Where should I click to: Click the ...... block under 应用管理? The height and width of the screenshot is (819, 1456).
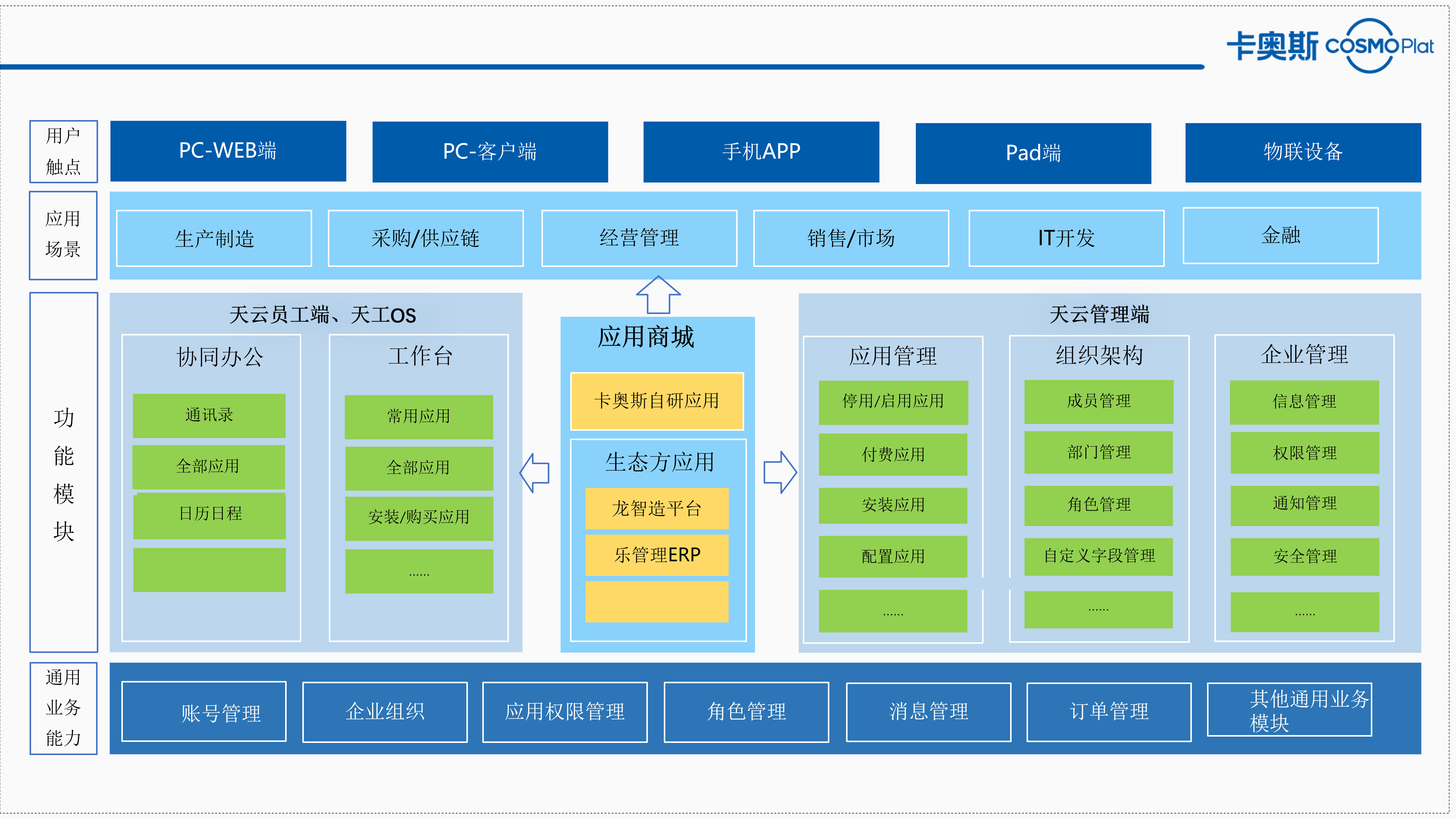coord(893,611)
